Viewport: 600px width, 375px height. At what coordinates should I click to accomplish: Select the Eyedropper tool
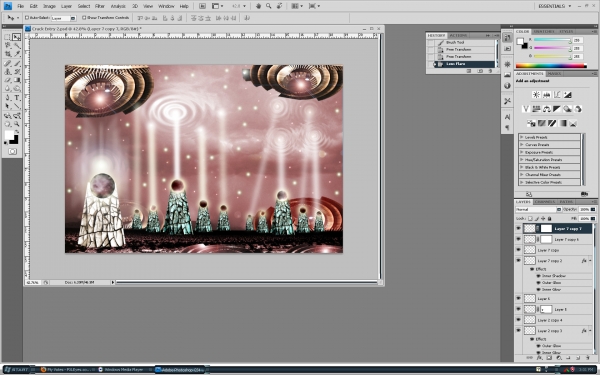click(x=16, y=54)
